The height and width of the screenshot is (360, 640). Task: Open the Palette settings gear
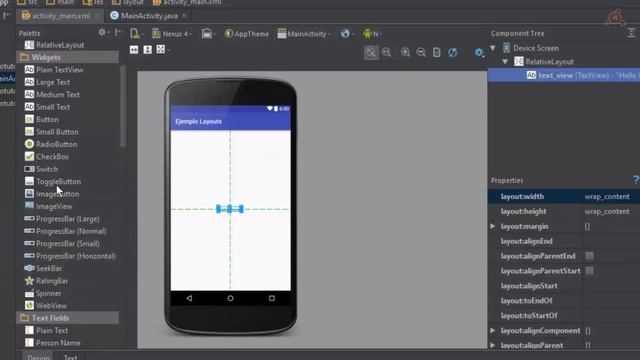tap(102, 32)
